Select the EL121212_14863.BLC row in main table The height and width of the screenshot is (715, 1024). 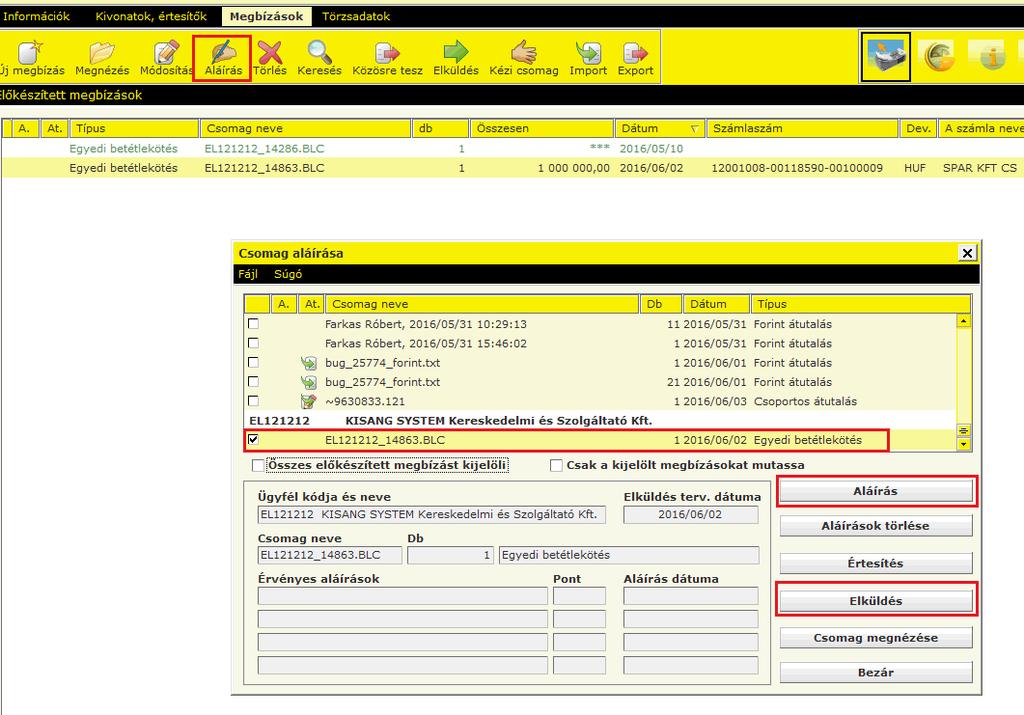pyautogui.click(x=512, y=168)
